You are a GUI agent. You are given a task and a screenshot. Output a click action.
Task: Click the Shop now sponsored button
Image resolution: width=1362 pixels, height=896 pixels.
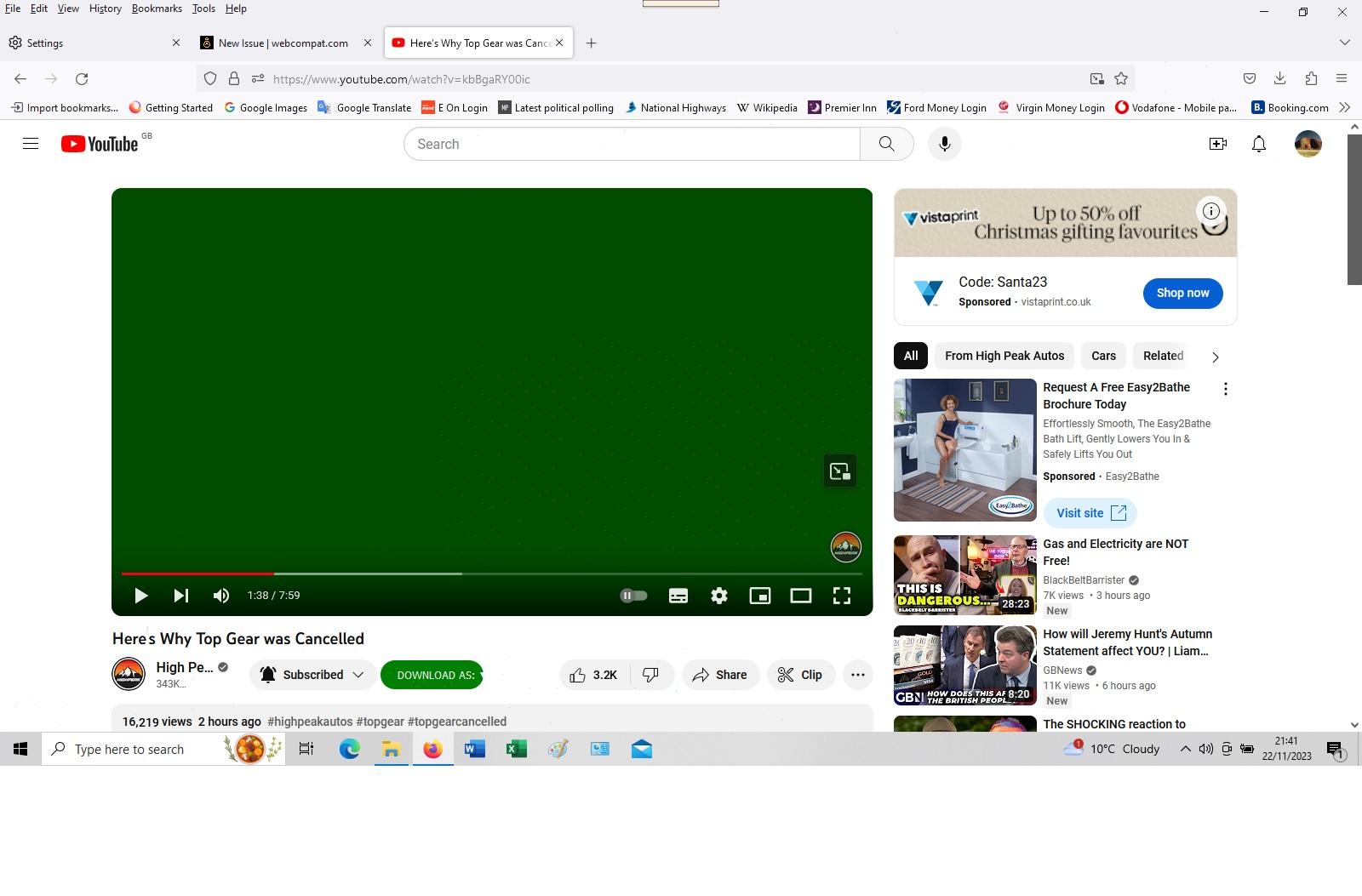click(x=1182, y=293)
